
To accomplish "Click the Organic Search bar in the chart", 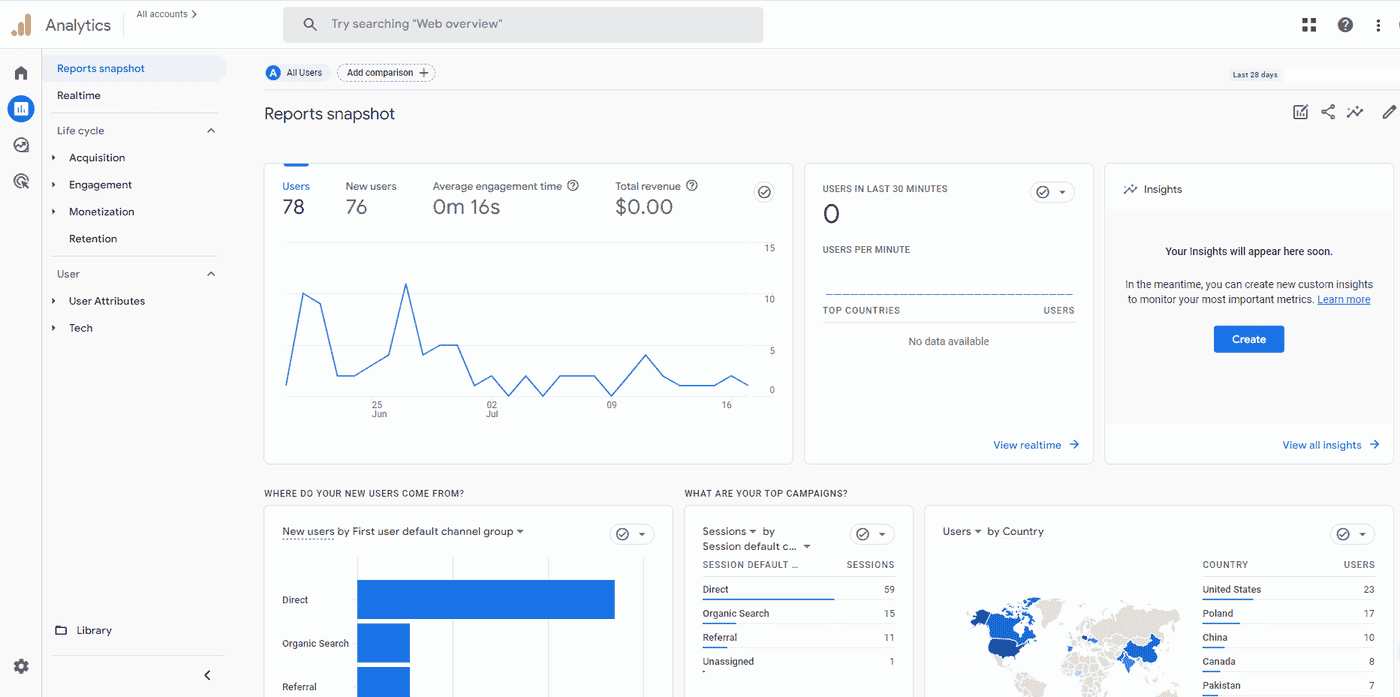I will point(384,643).
